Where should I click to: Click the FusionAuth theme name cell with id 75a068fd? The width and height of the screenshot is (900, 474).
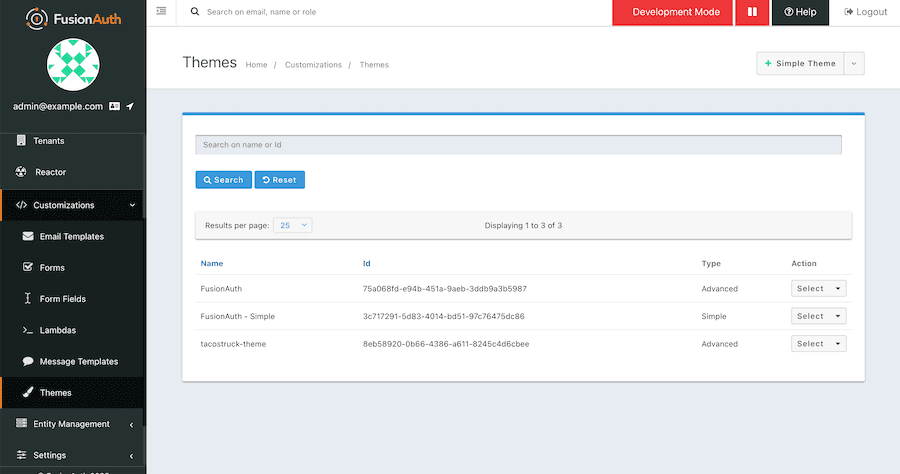pyautogui.click(x=221, y=289)
